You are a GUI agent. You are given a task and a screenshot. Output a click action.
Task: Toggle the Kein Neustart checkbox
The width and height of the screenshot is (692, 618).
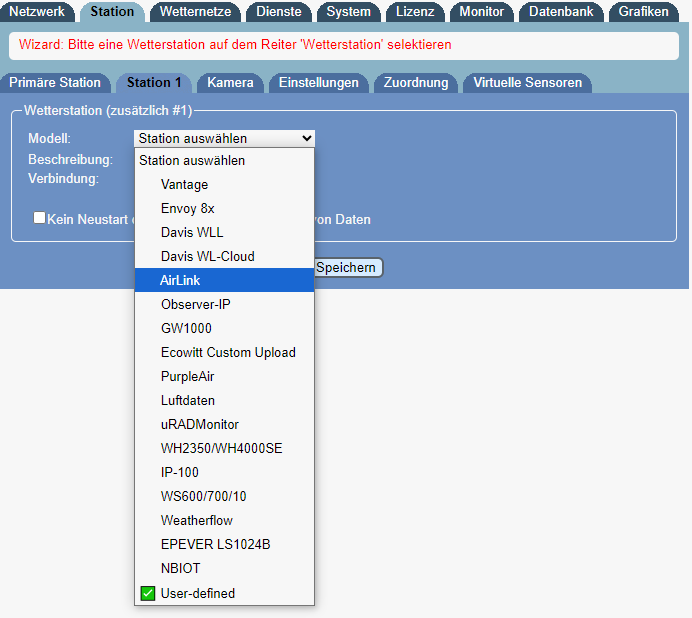[x=39, y=218]
